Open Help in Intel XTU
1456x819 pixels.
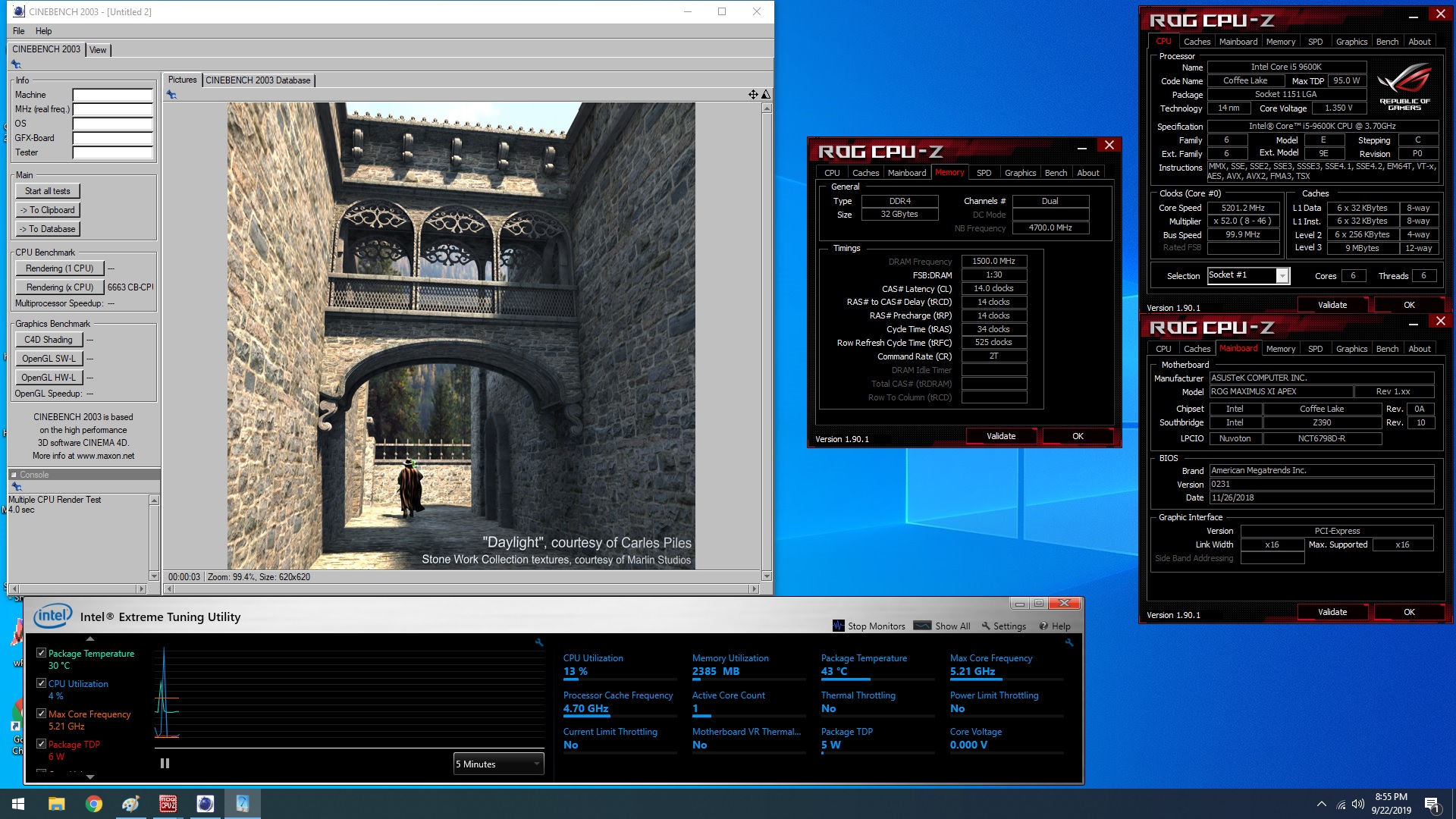(1055, 626)
